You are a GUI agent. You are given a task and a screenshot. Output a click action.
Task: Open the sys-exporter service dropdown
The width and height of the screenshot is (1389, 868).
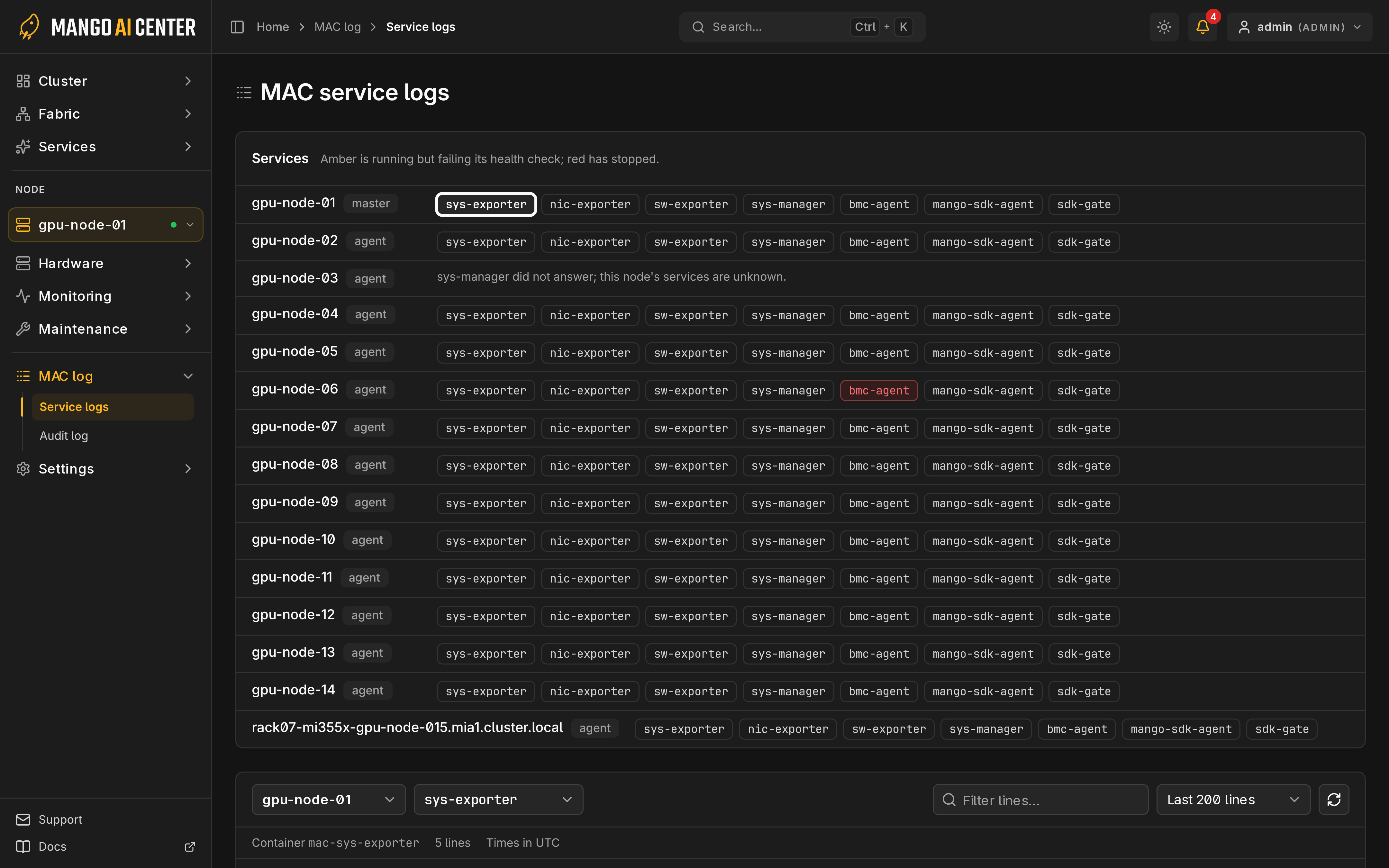(x=498, y=799)
